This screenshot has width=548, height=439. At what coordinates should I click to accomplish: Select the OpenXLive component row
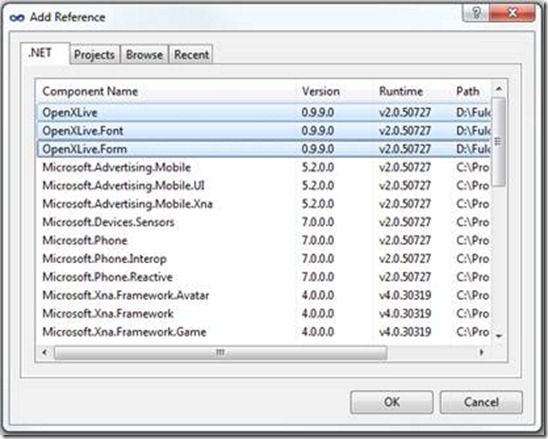tap(264, 113)
